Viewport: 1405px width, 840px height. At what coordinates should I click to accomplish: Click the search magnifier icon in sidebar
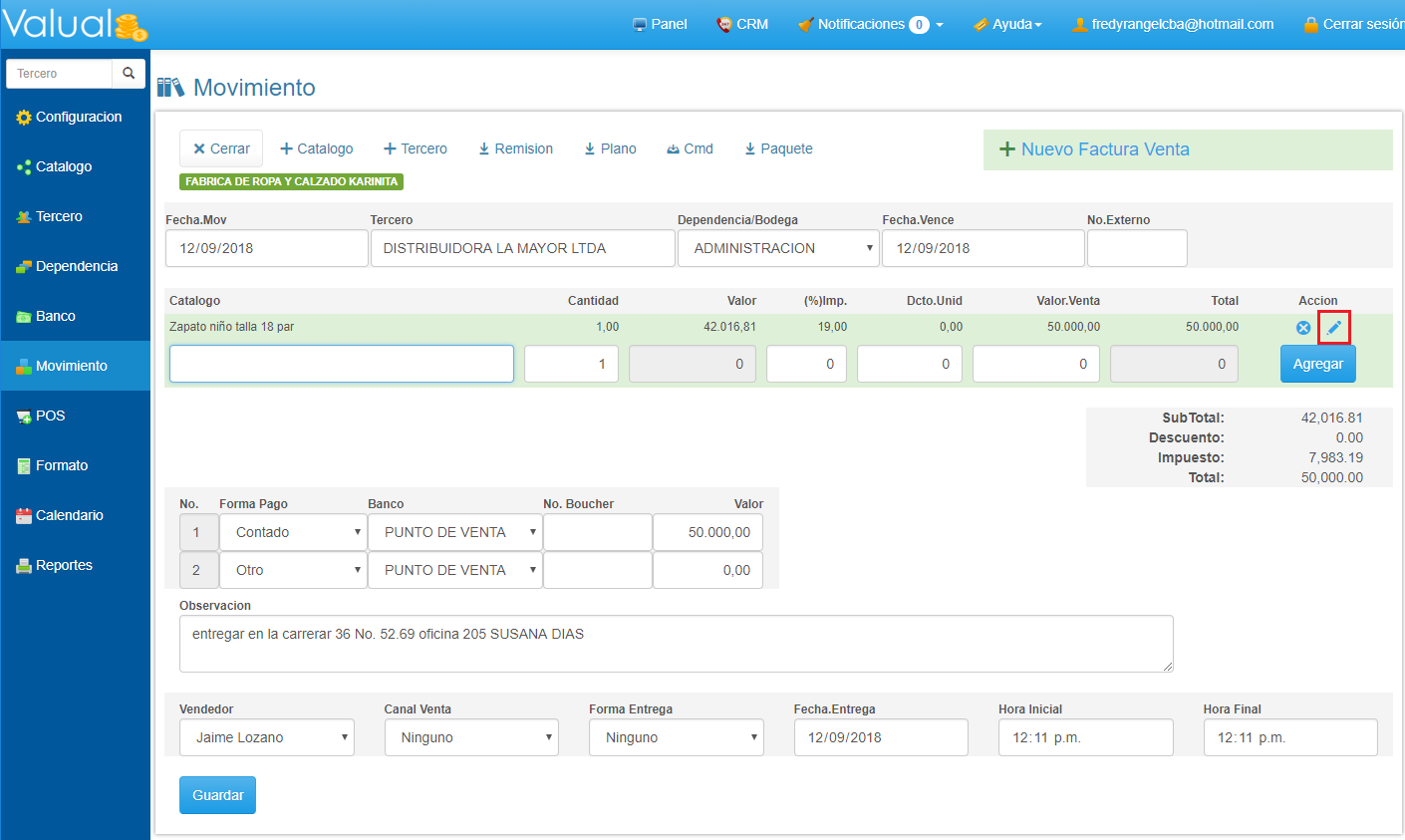129,74
